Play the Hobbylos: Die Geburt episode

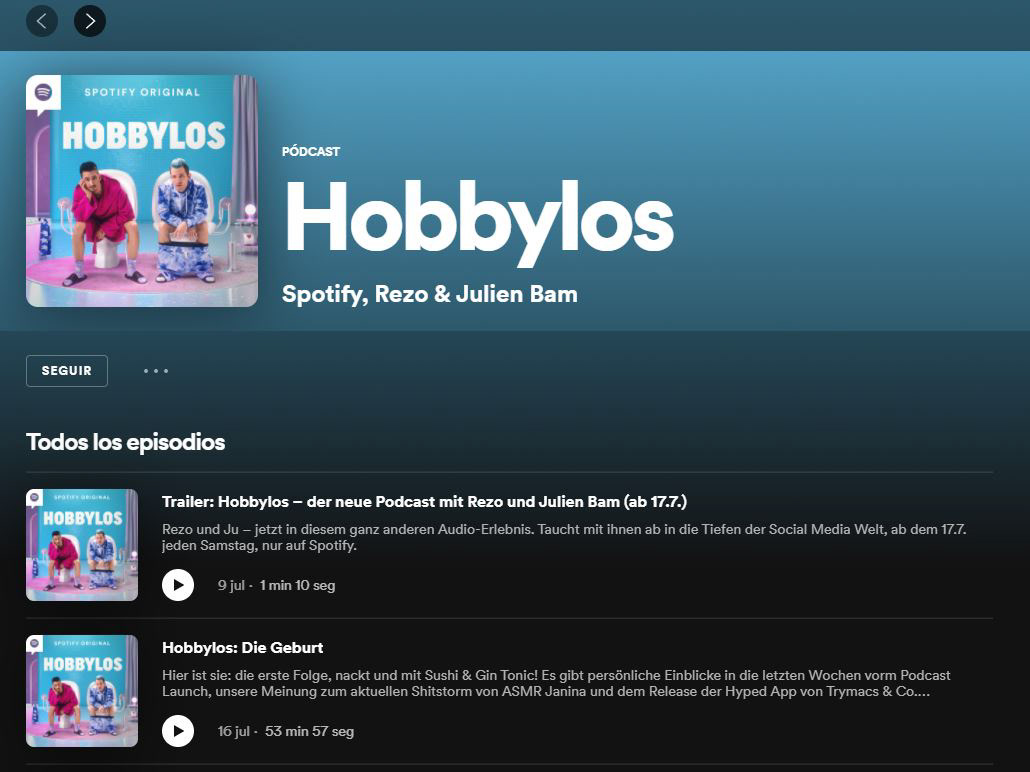pyautogui.click(x=178, y=731)
